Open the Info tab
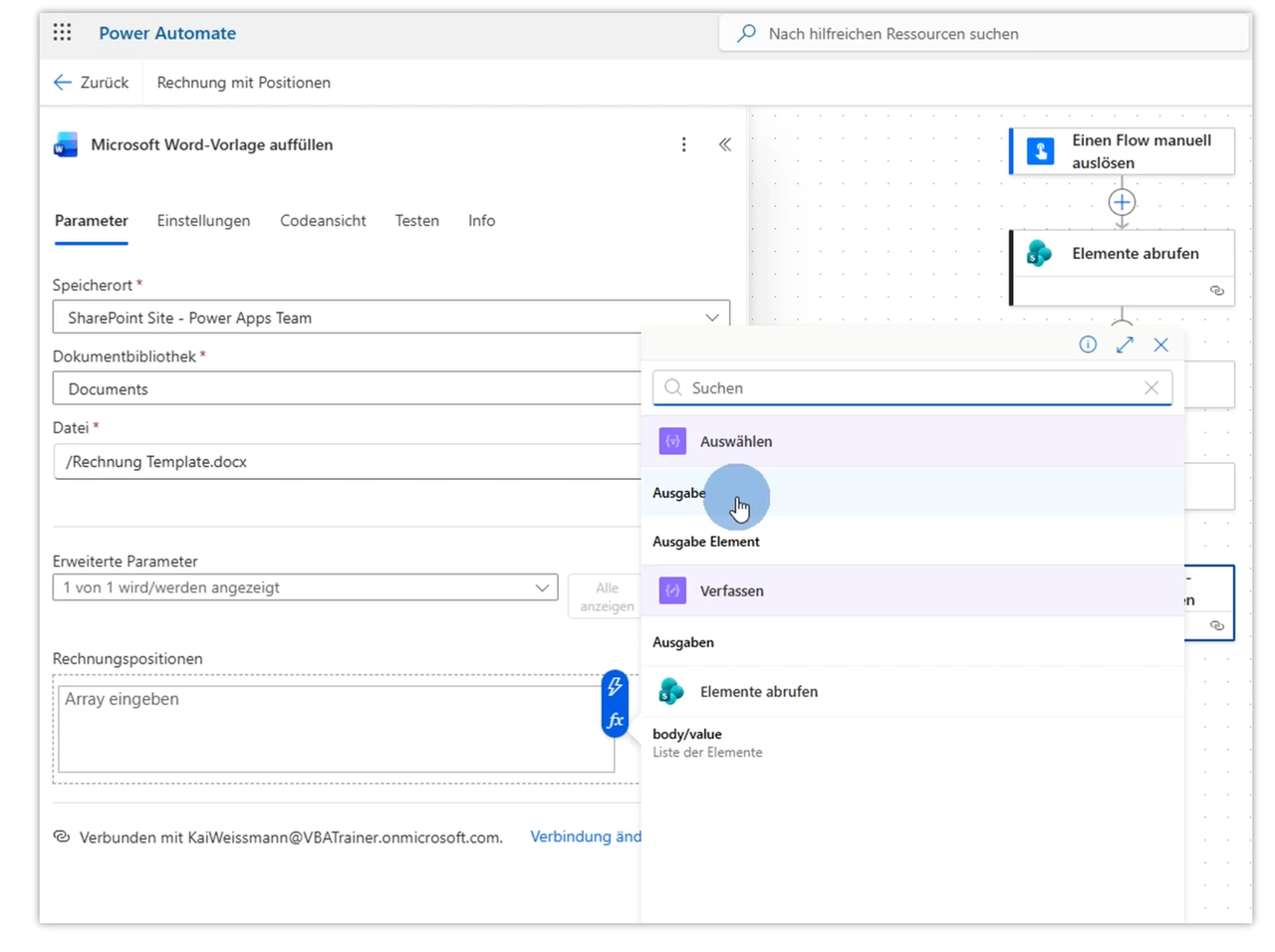 tap(481, 221)
